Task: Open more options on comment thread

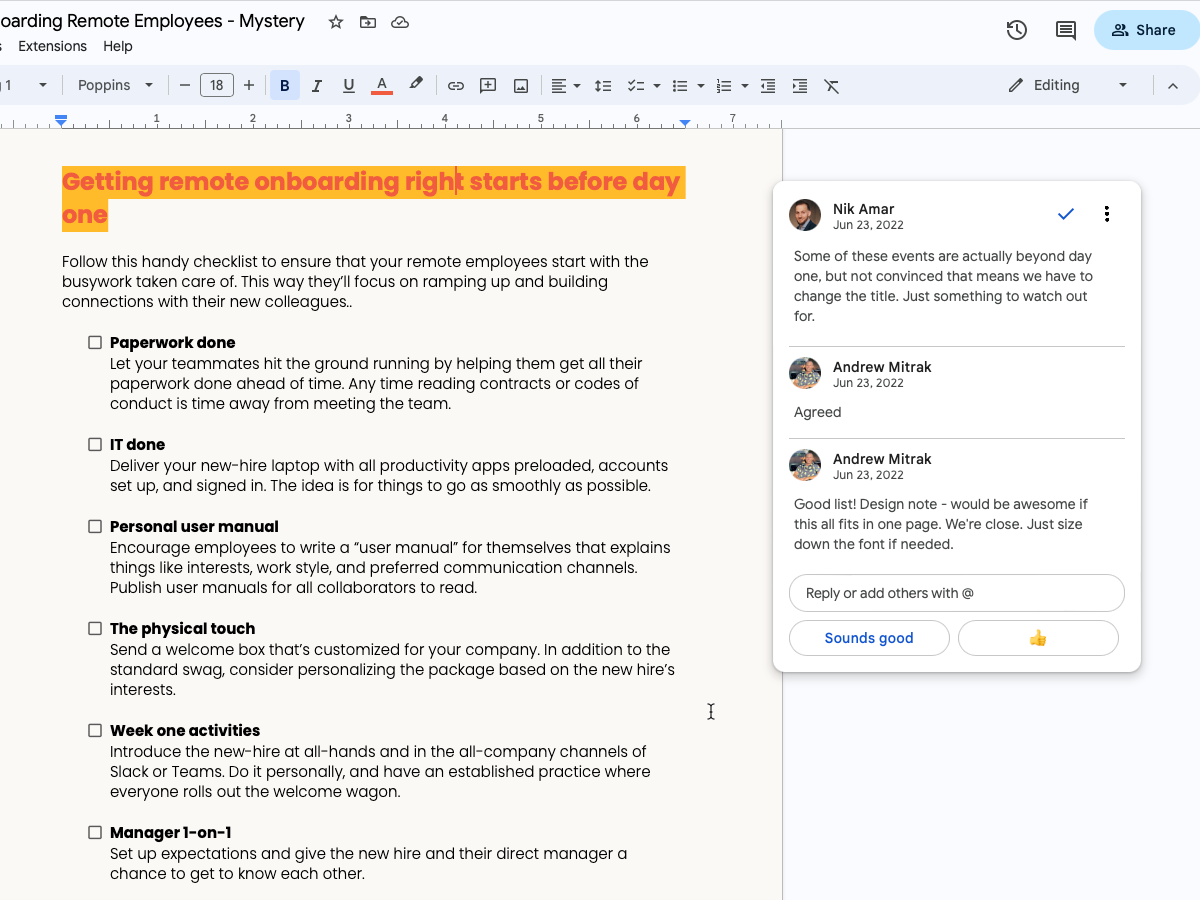Action: (x=1106, y=213)
